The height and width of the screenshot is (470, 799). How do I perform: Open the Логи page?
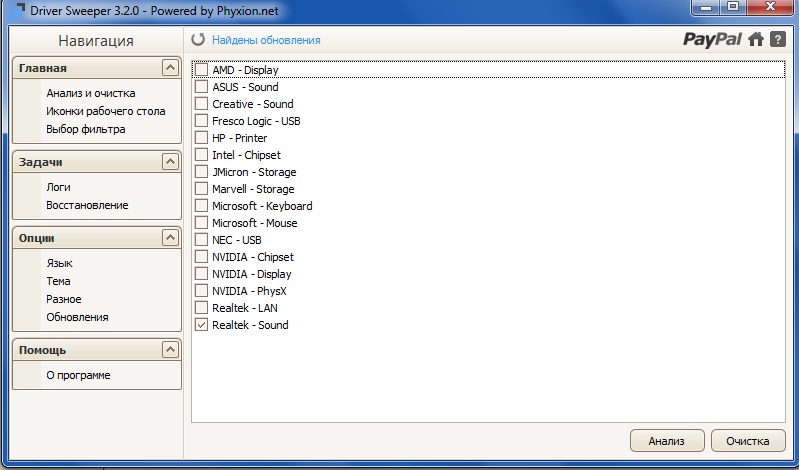click(x=58, y=187)
